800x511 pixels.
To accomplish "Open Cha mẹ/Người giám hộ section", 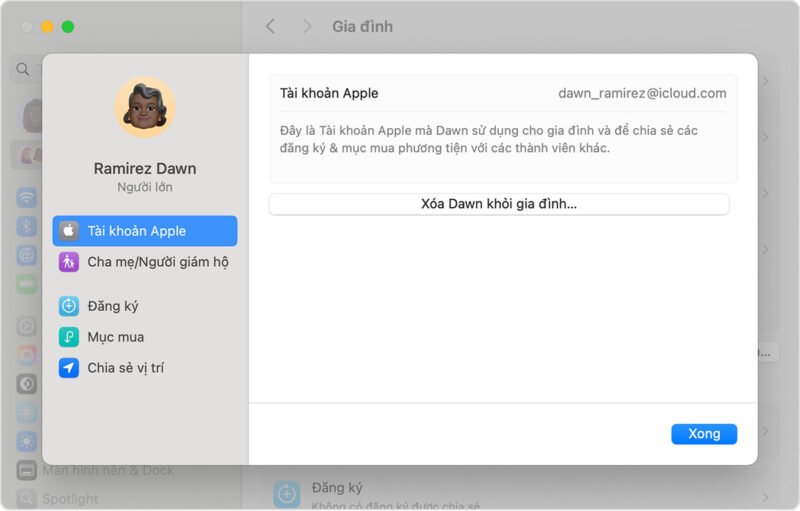I will click(145, 262).
